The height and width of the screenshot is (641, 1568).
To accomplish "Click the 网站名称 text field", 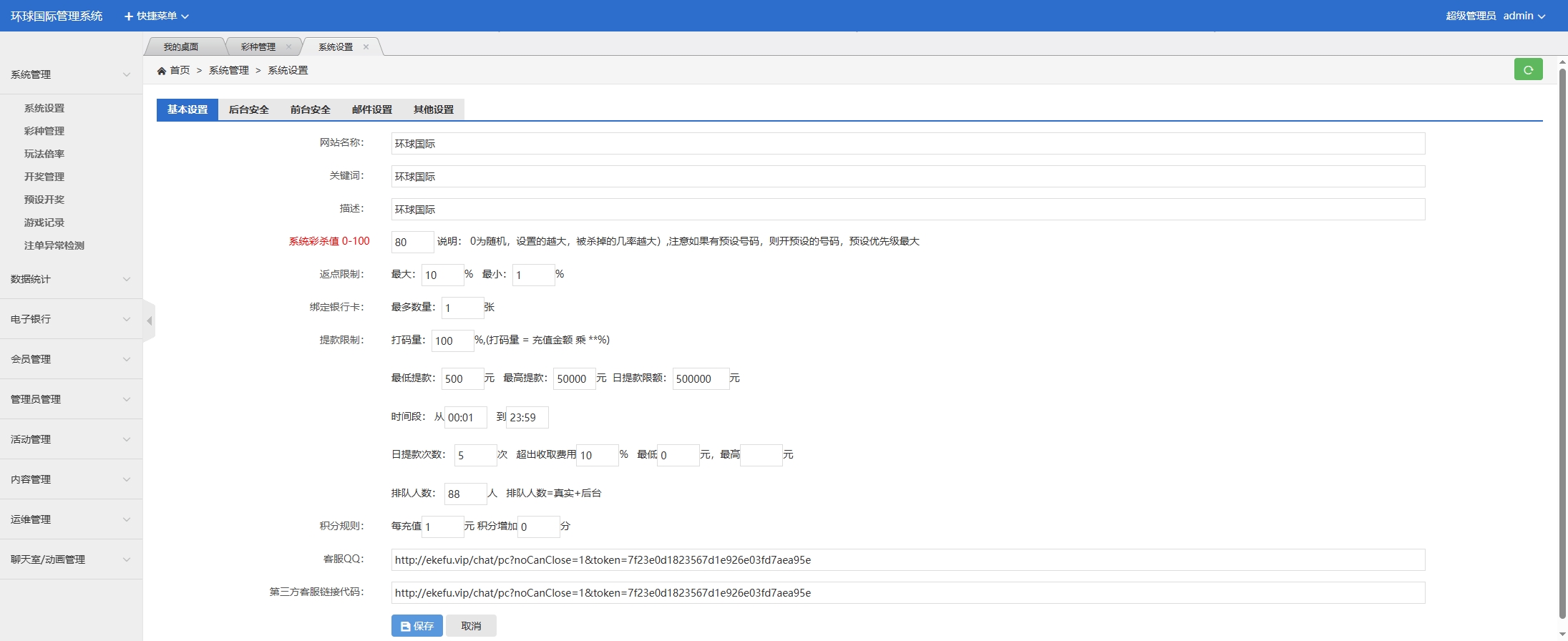I will click(907, 144).
